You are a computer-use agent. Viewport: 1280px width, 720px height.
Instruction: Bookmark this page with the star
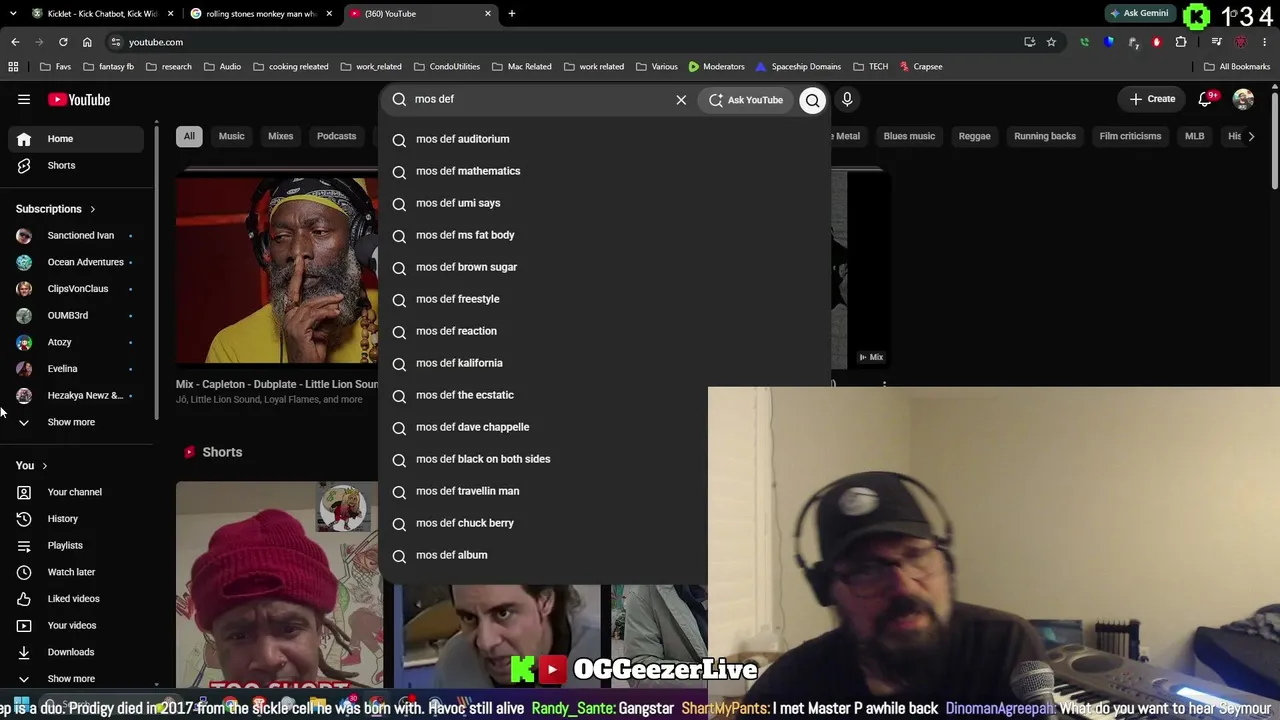point(1051,42)
